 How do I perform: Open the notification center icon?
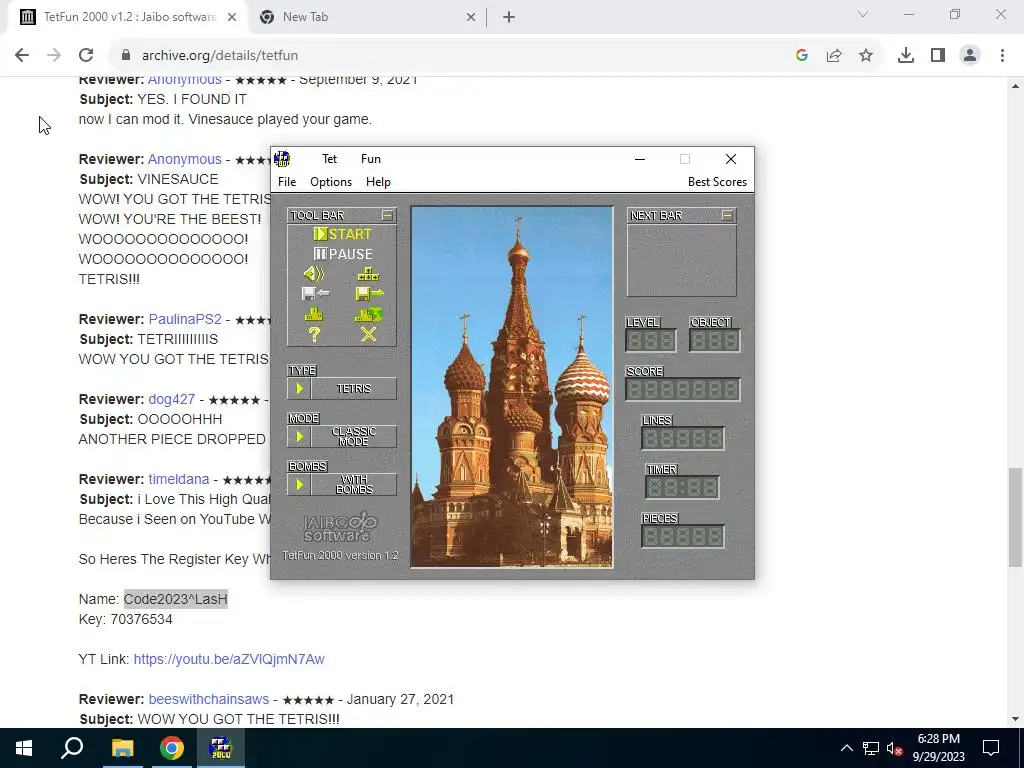coord(991,748)
